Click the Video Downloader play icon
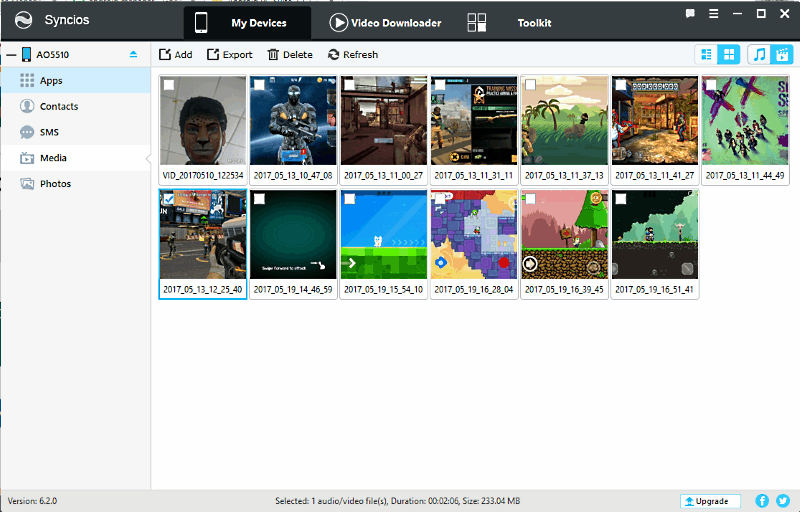Screen dimensions: 800x512 (338, 22)
